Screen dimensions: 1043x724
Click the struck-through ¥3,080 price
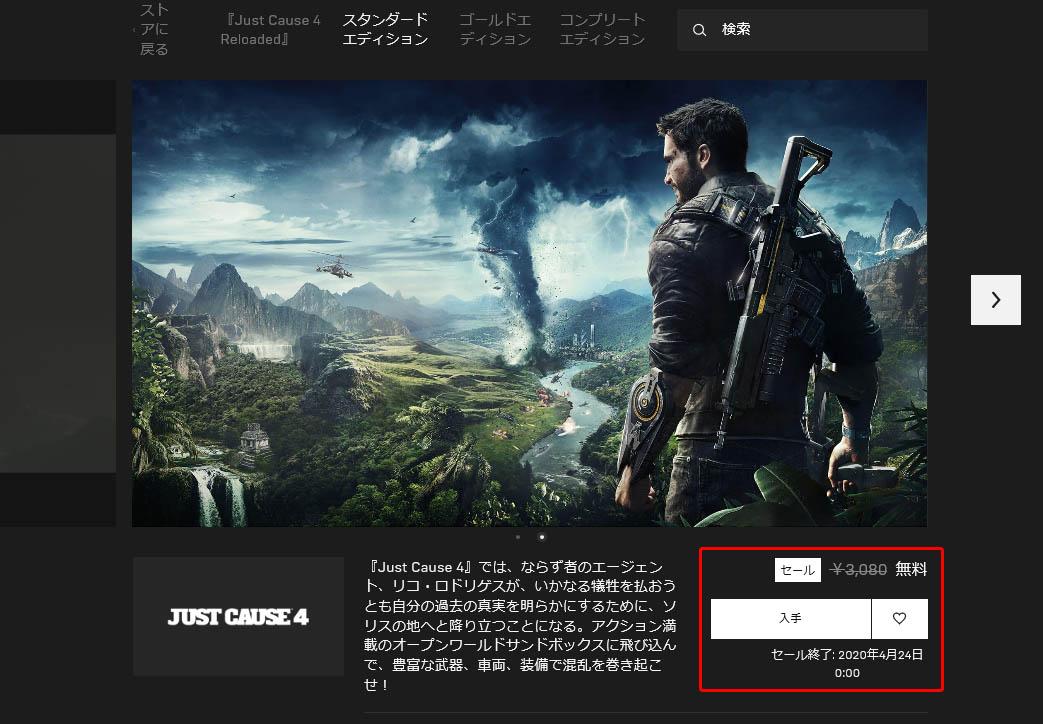coord(859,570)
